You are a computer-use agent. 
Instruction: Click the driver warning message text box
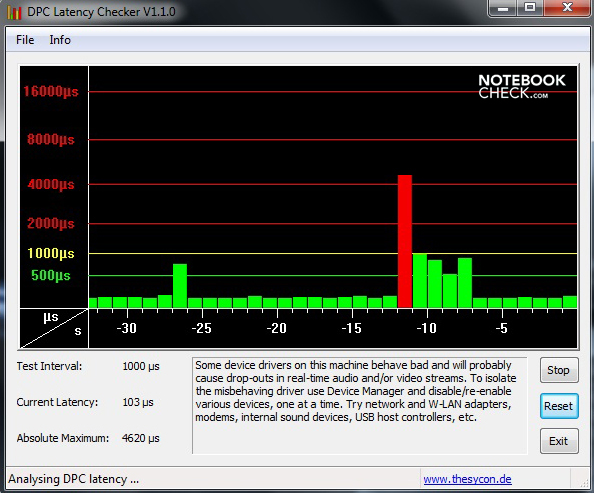click(x=360, y=405)
